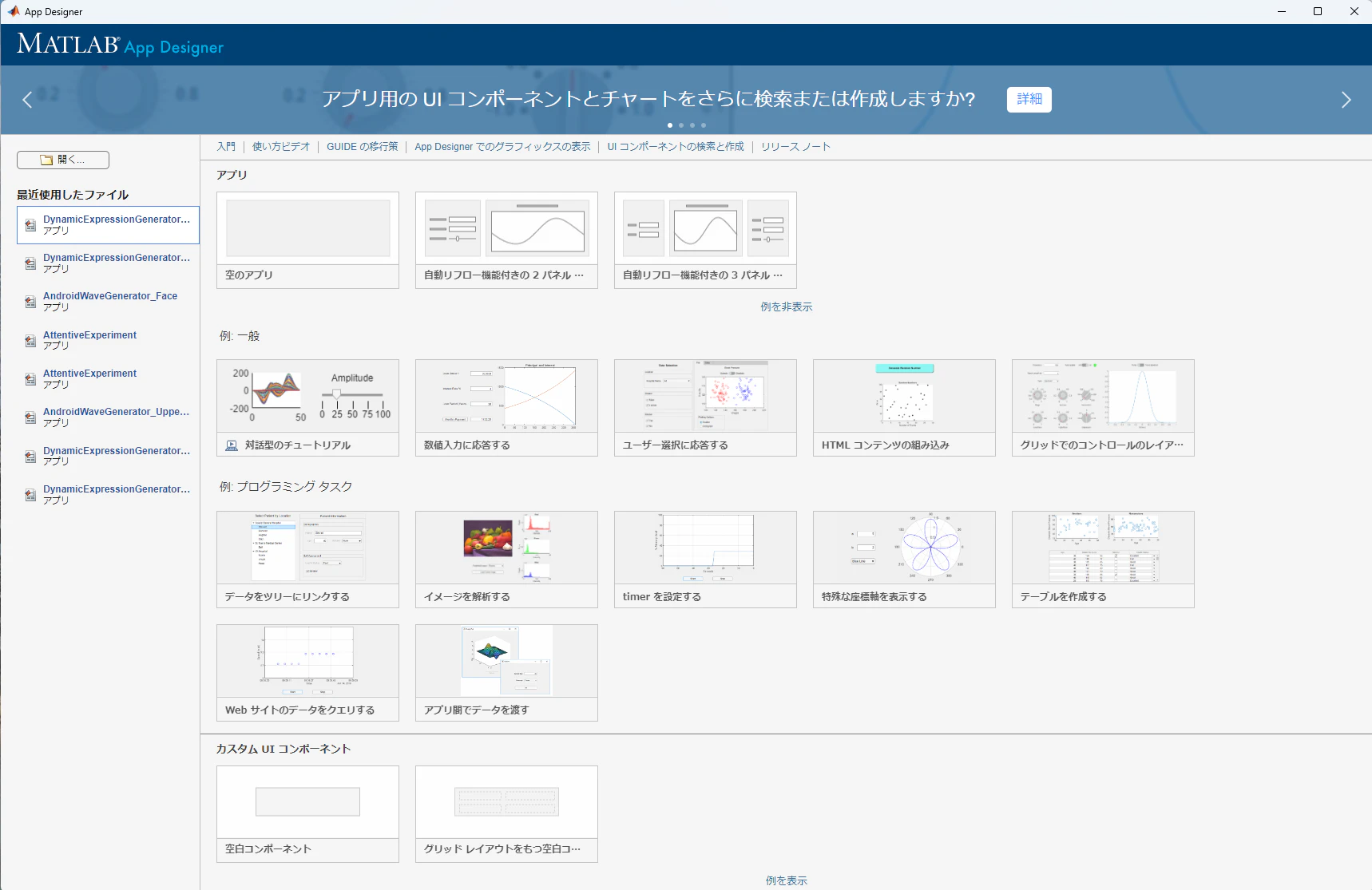
Task: Click the 開く... open file button
Action: tap(63, 160)
